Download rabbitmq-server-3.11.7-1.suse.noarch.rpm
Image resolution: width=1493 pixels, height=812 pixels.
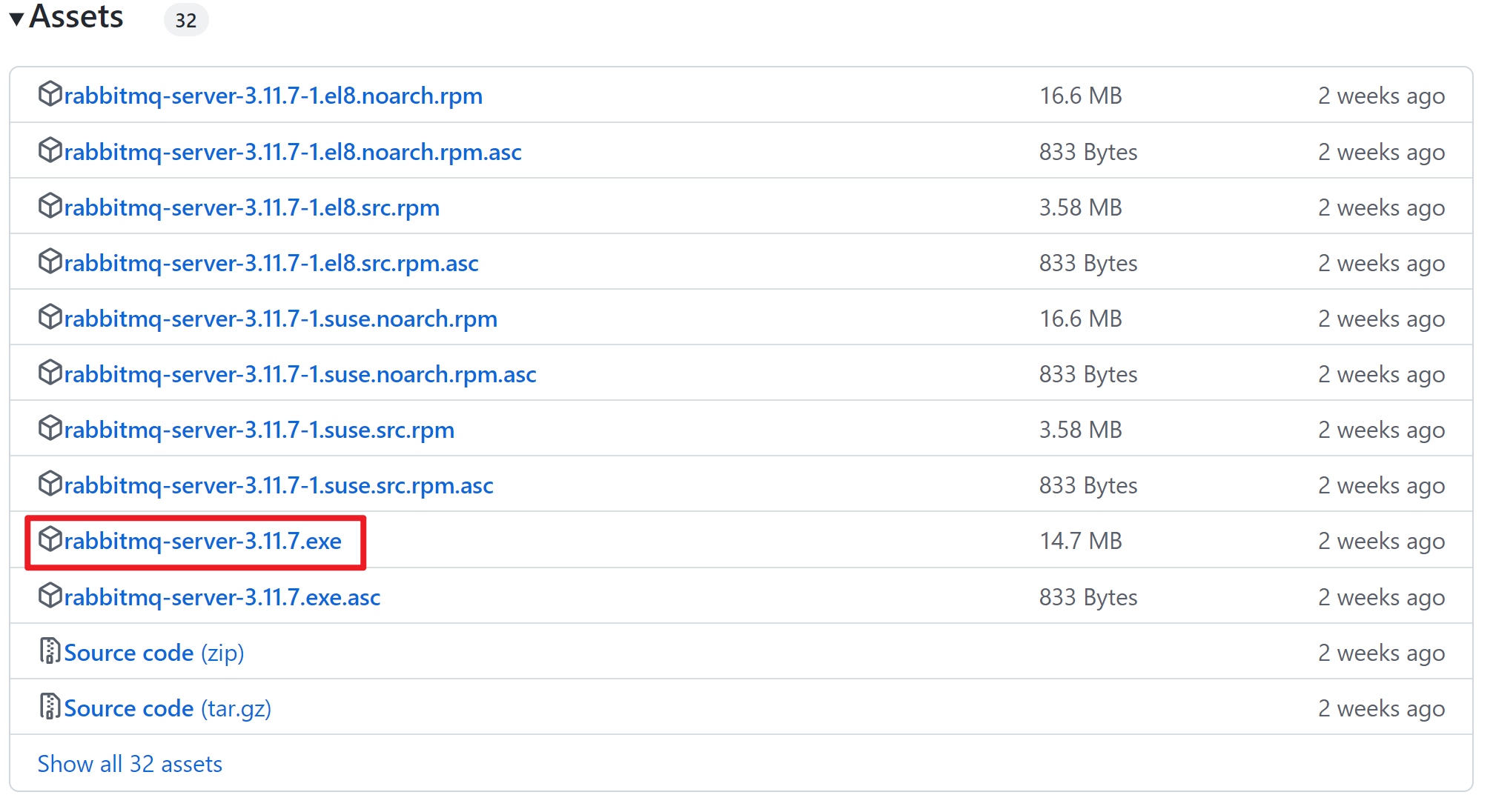point(281,319)
